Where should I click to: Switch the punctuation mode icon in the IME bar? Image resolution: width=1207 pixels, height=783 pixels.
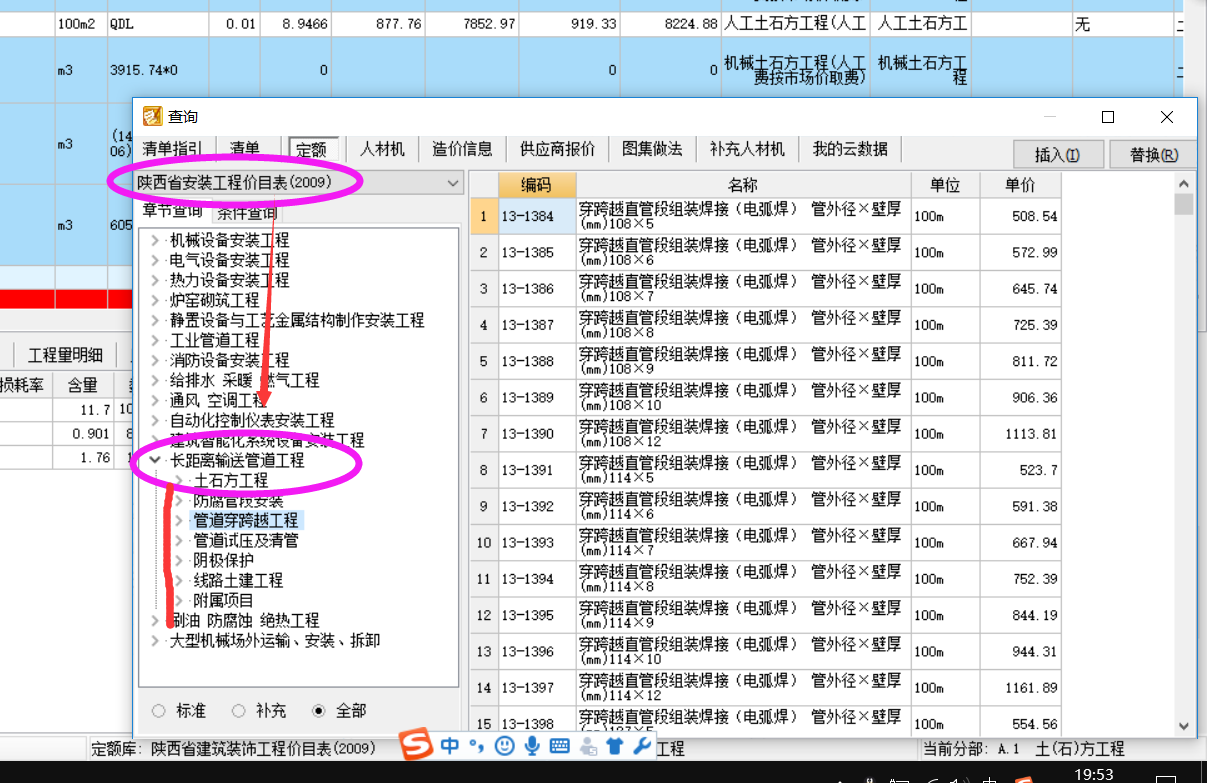tap(476, 746)
